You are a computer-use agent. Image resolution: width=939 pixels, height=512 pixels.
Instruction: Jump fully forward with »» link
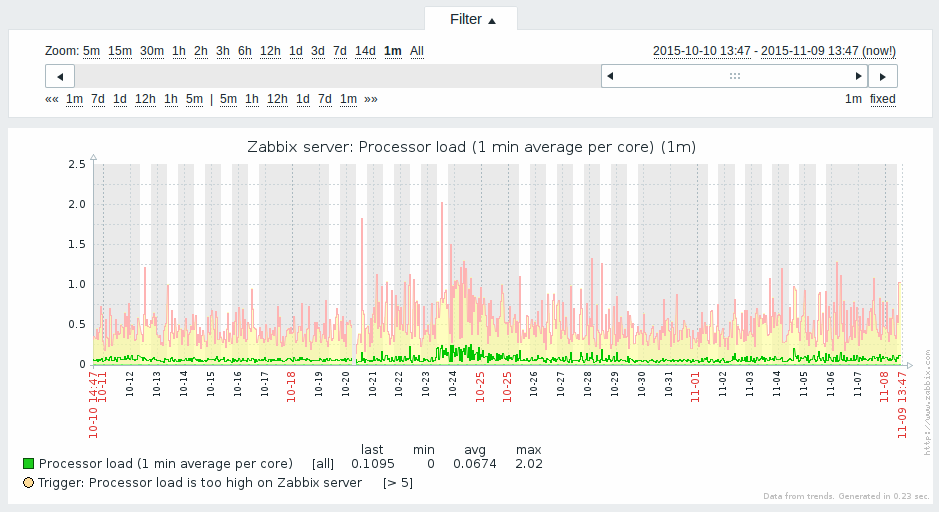click(x=371, y=99)
